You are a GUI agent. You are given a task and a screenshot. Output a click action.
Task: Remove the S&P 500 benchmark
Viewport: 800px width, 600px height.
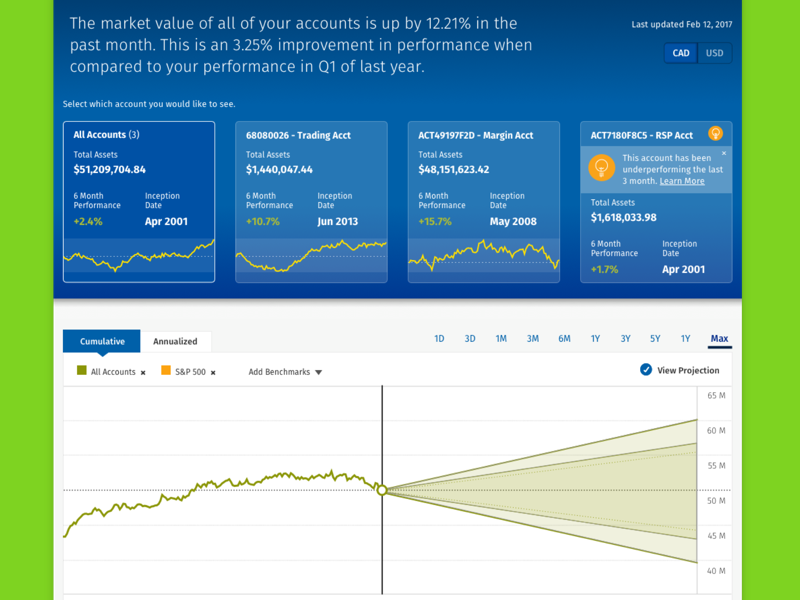tap(213, 372)
